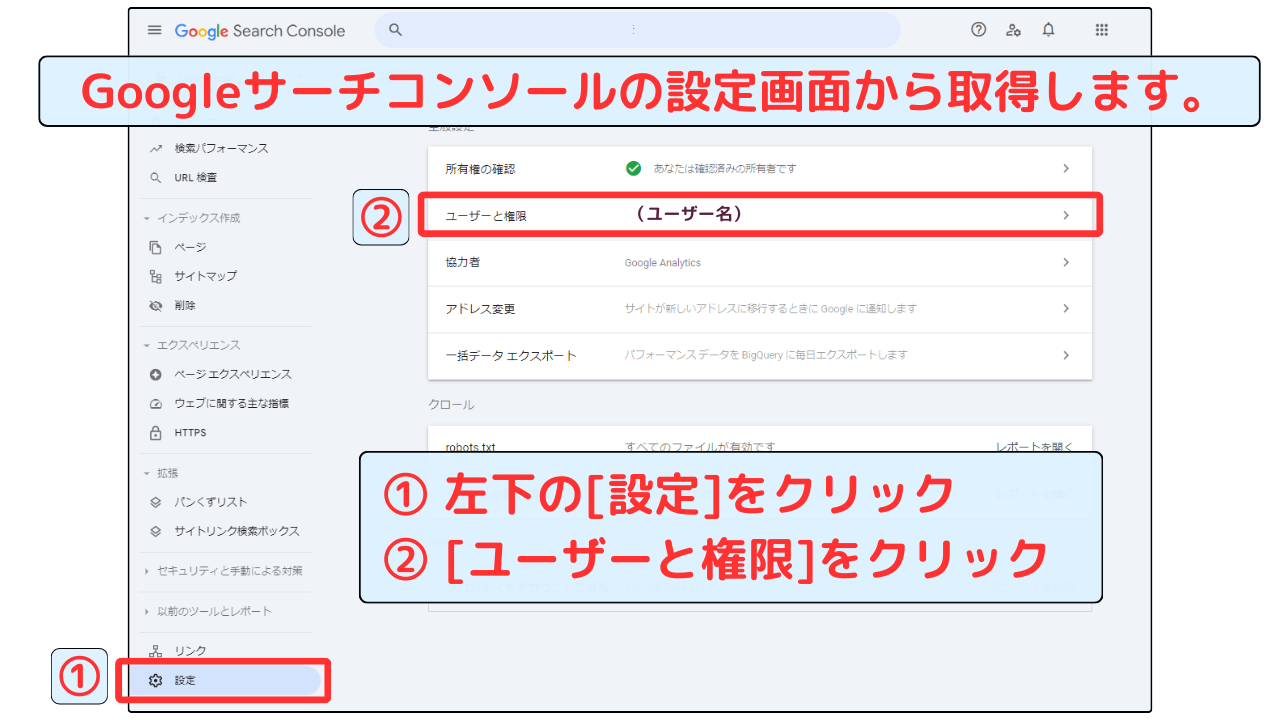Open パンくずリスト enhancement report
This screenshot has height=720, width=1280.
[210, 502]
